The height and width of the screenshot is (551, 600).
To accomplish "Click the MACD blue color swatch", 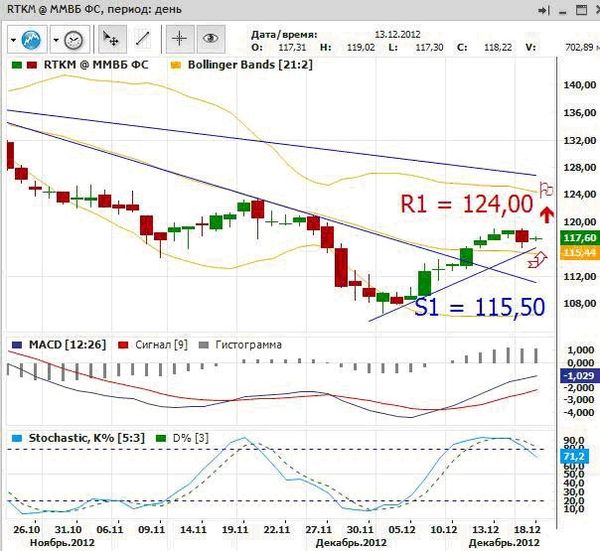I will pos(17,345).
